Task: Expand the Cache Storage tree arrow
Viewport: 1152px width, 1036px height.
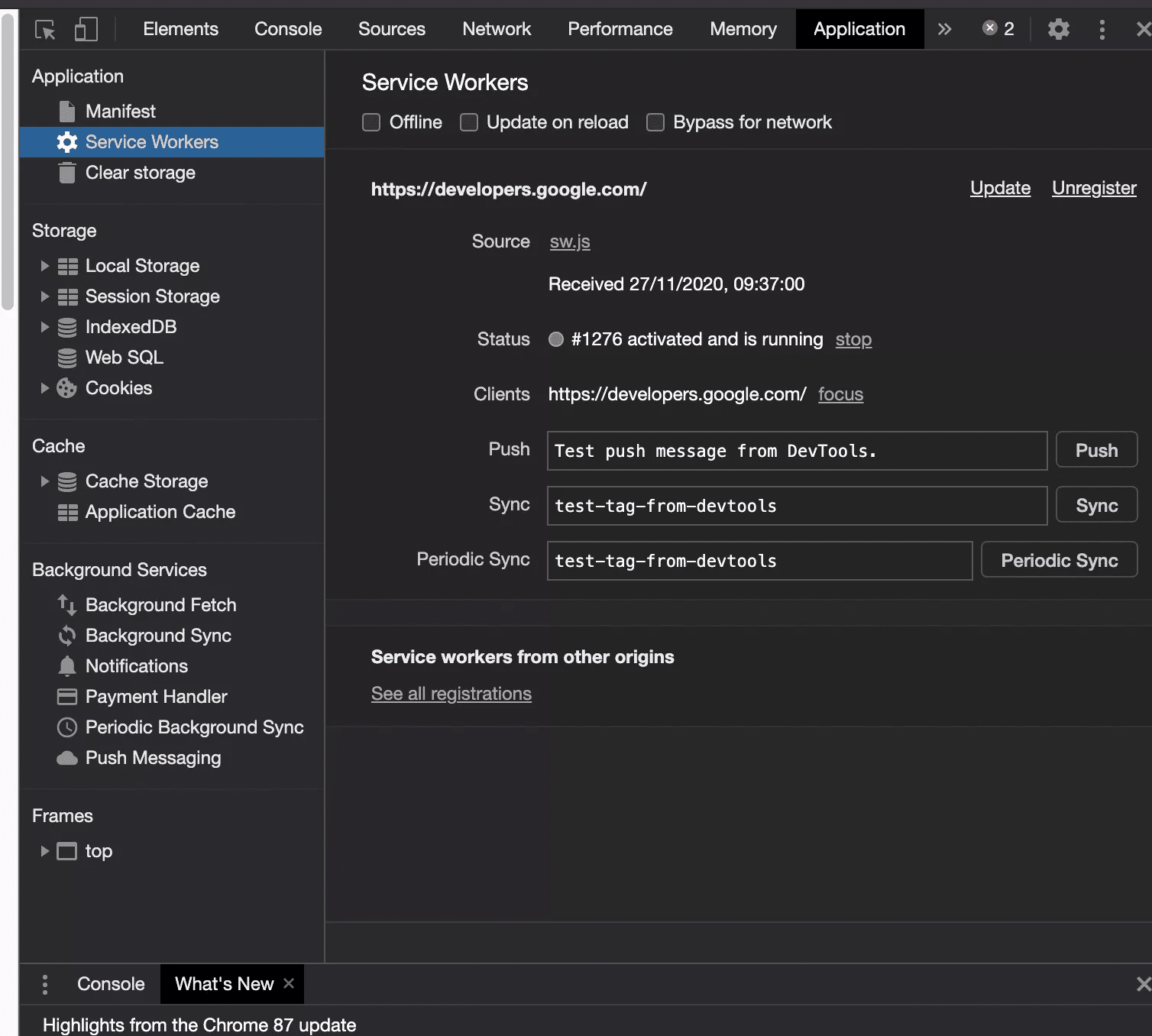Action: 44,481
